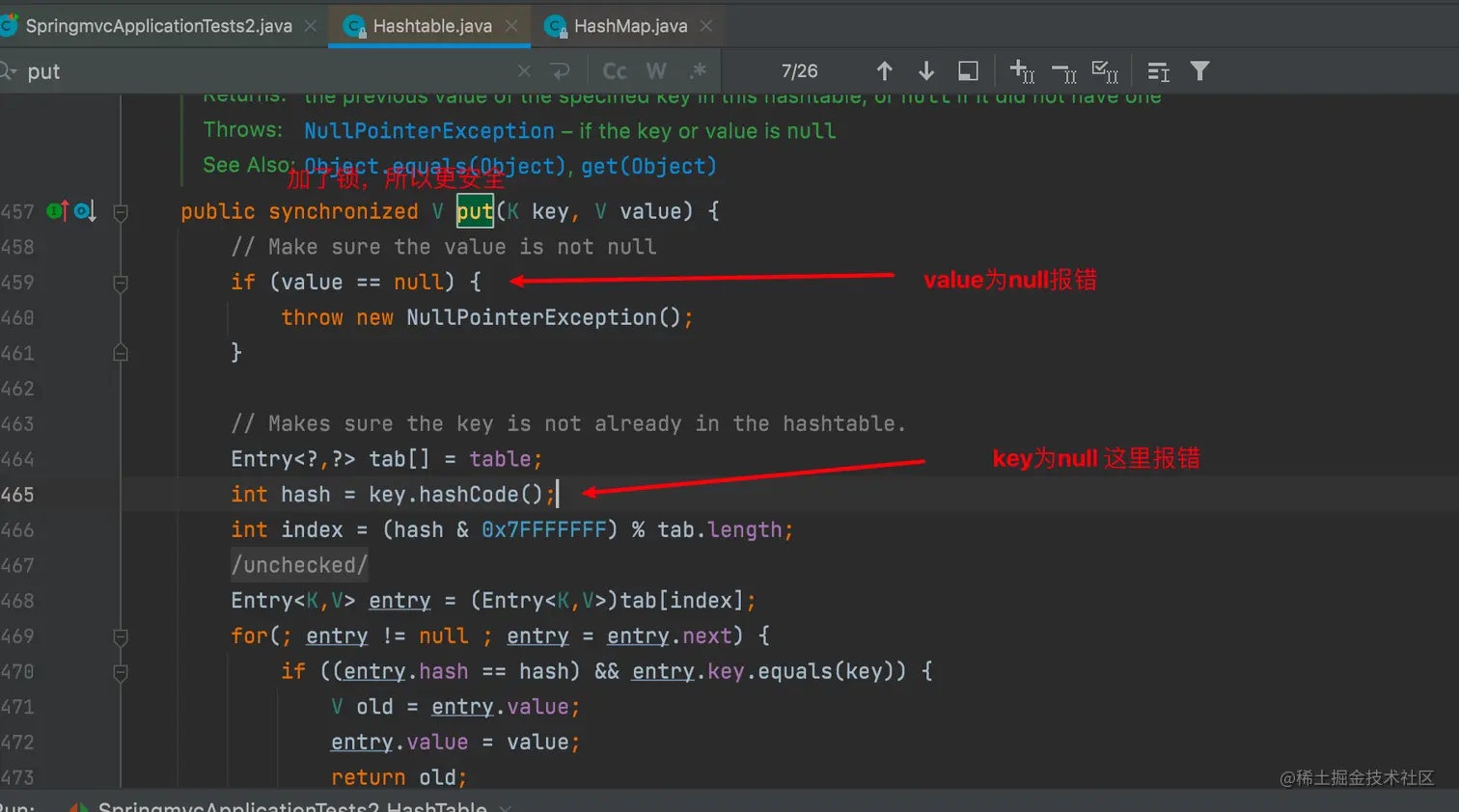Collapse the inner if fold at line 470
1459x812 pixels.
coord(121,672)
